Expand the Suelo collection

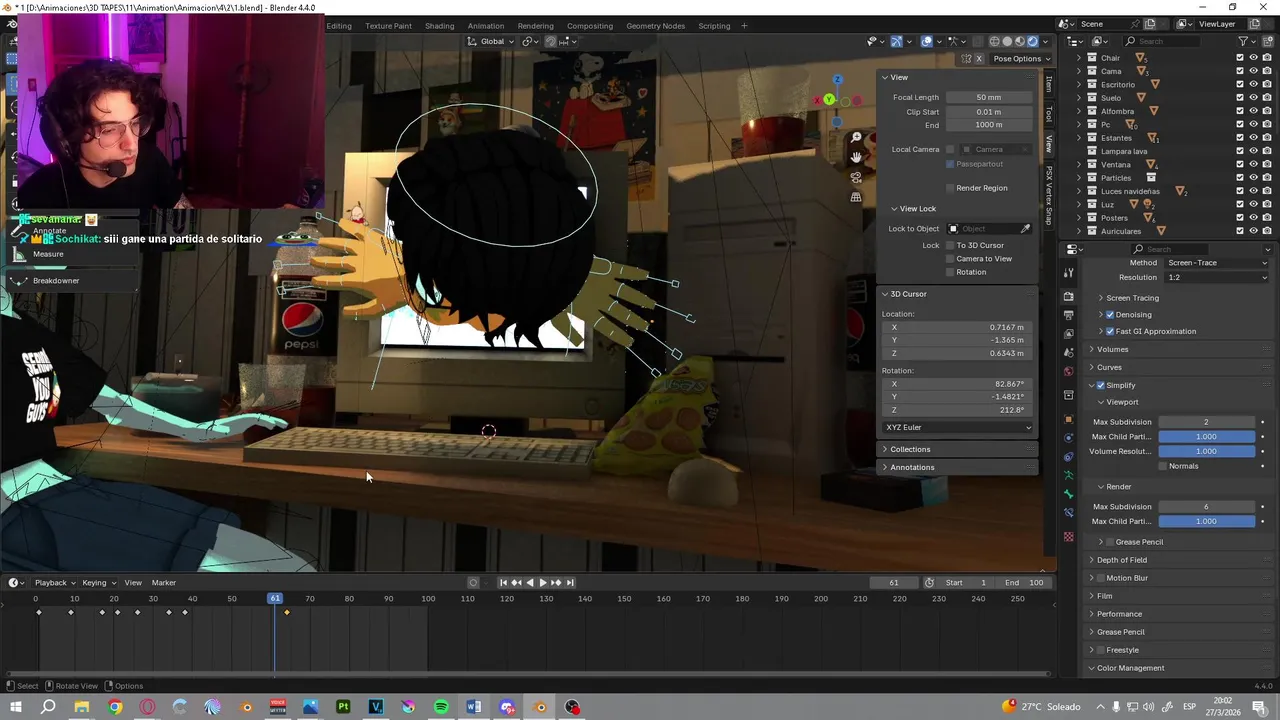[x=1080, y=98]
